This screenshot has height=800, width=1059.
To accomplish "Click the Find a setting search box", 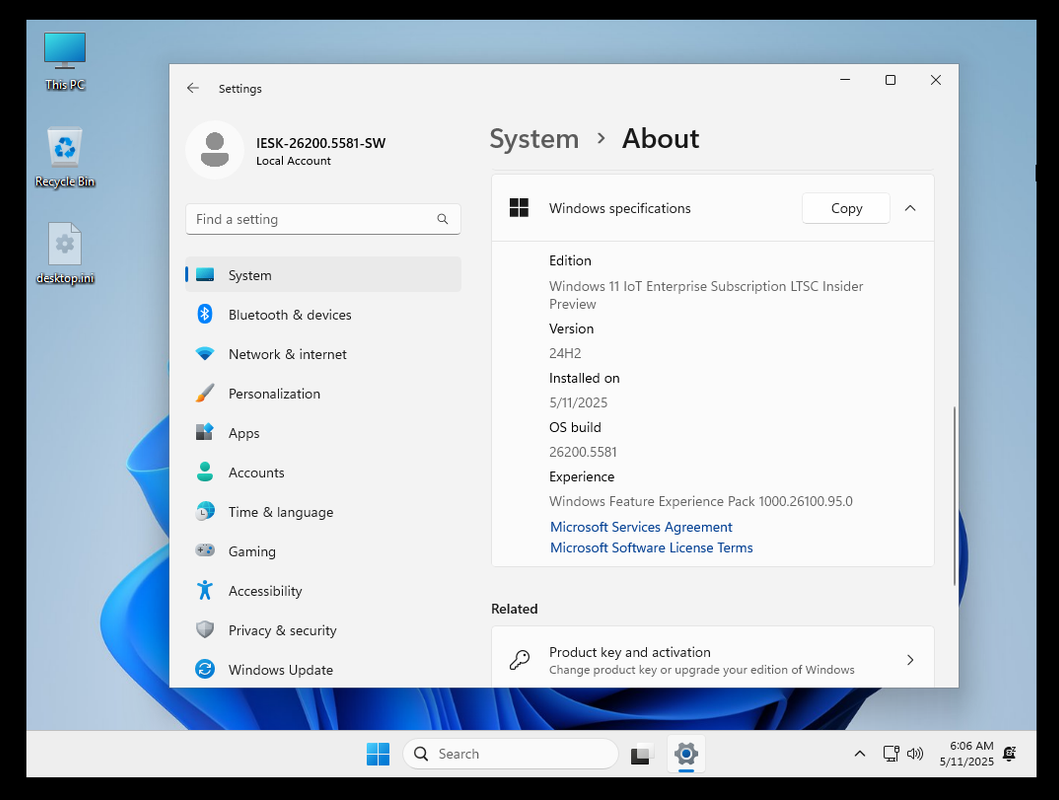I will pyautogui.click(x=323, y=219).
